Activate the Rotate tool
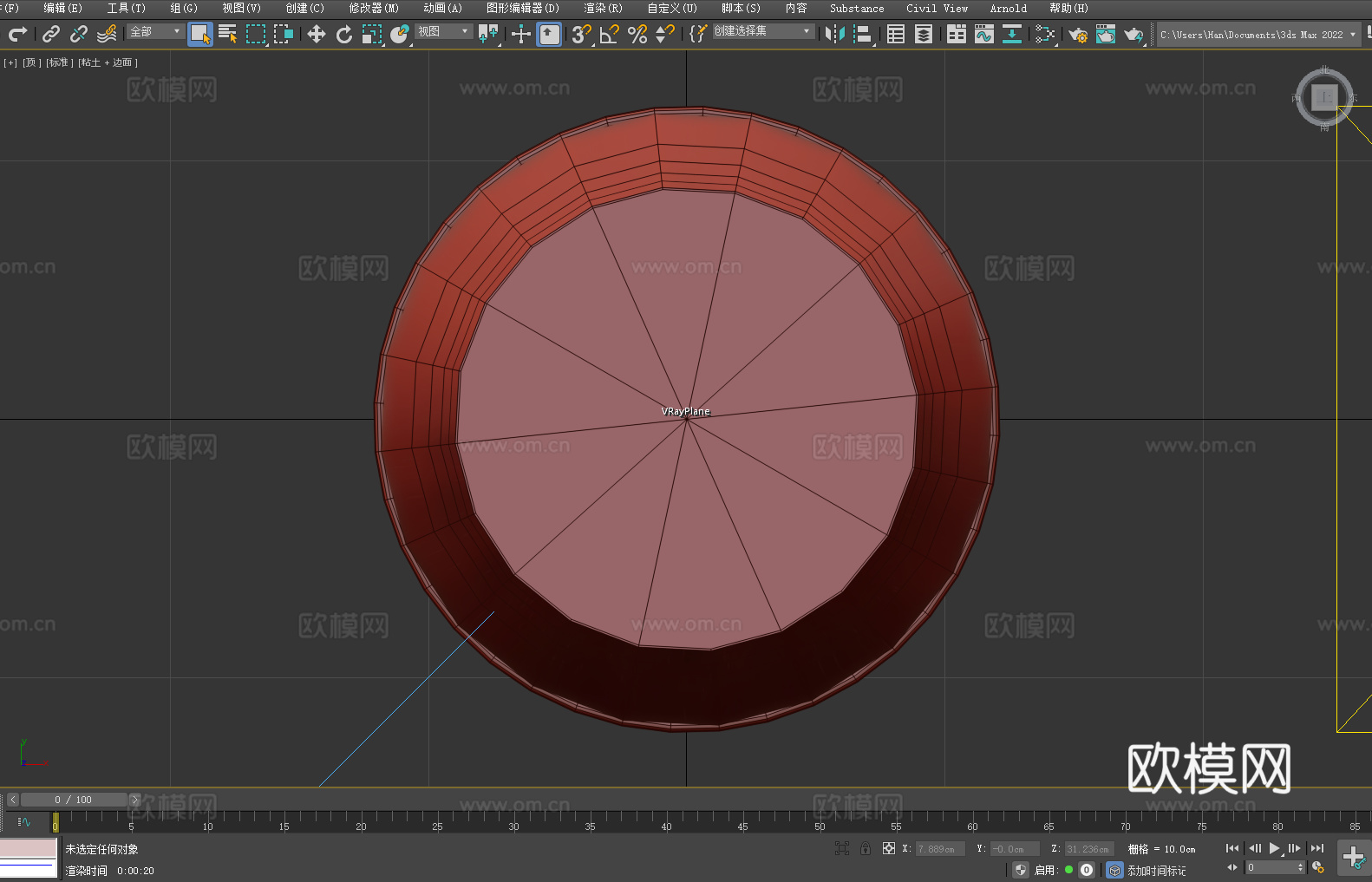This screenshot has height=882, width=1372. coord(344,35)
